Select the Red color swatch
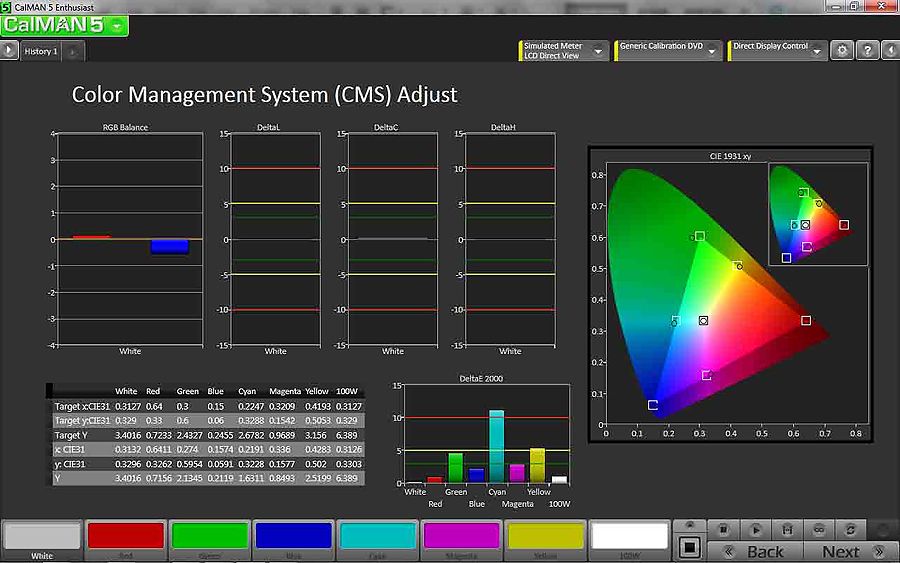 coord(125,536)
